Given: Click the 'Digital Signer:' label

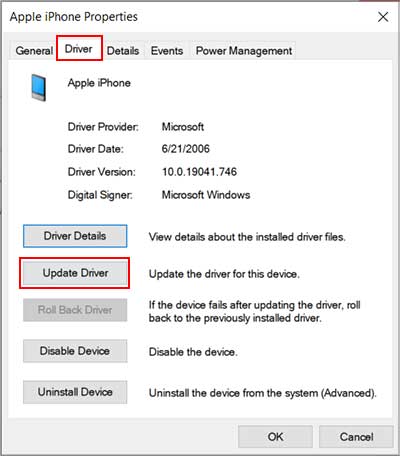Looking at the screenshot, I should click(100, 195).
